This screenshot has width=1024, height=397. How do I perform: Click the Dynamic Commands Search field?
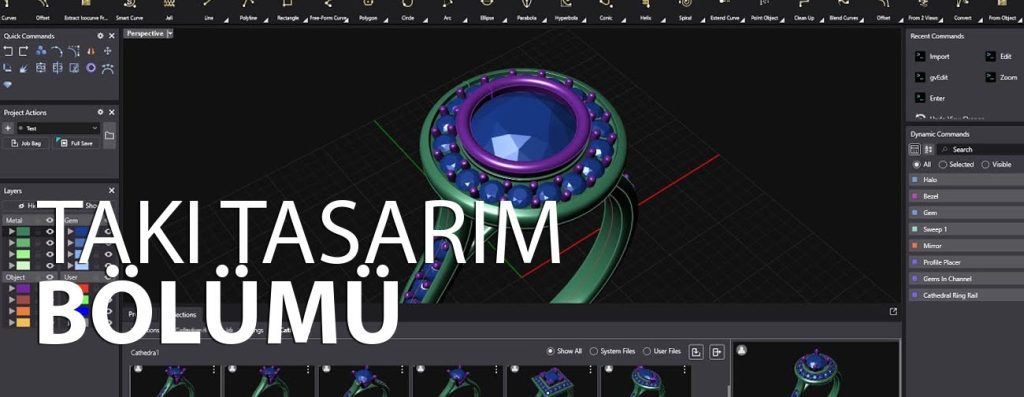[x=980, y=150]
